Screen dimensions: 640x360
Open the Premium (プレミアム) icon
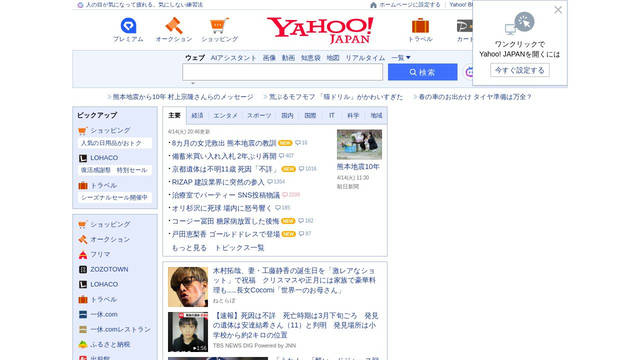128,26
